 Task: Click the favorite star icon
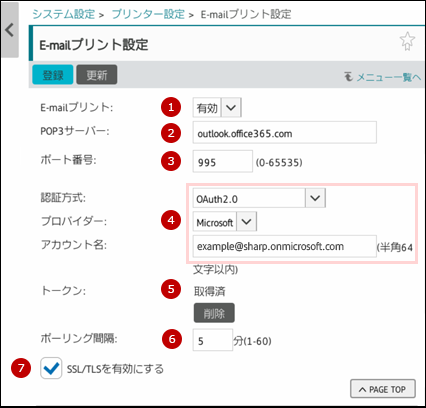pos(407,41)
